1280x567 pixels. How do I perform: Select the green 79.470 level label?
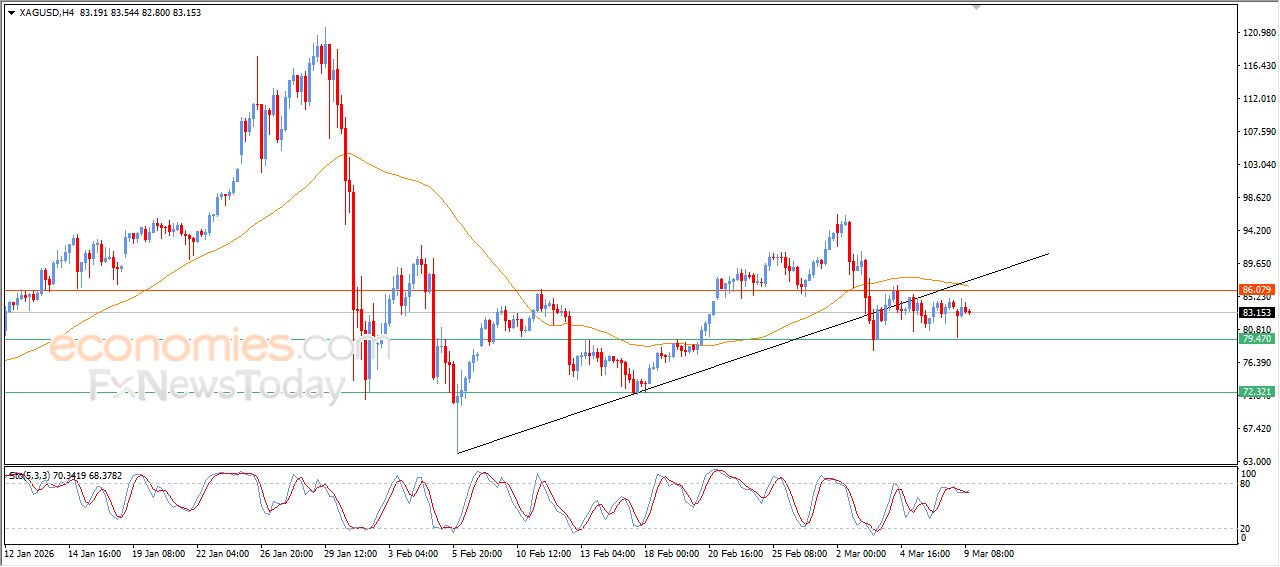(x=1256, y=339)
